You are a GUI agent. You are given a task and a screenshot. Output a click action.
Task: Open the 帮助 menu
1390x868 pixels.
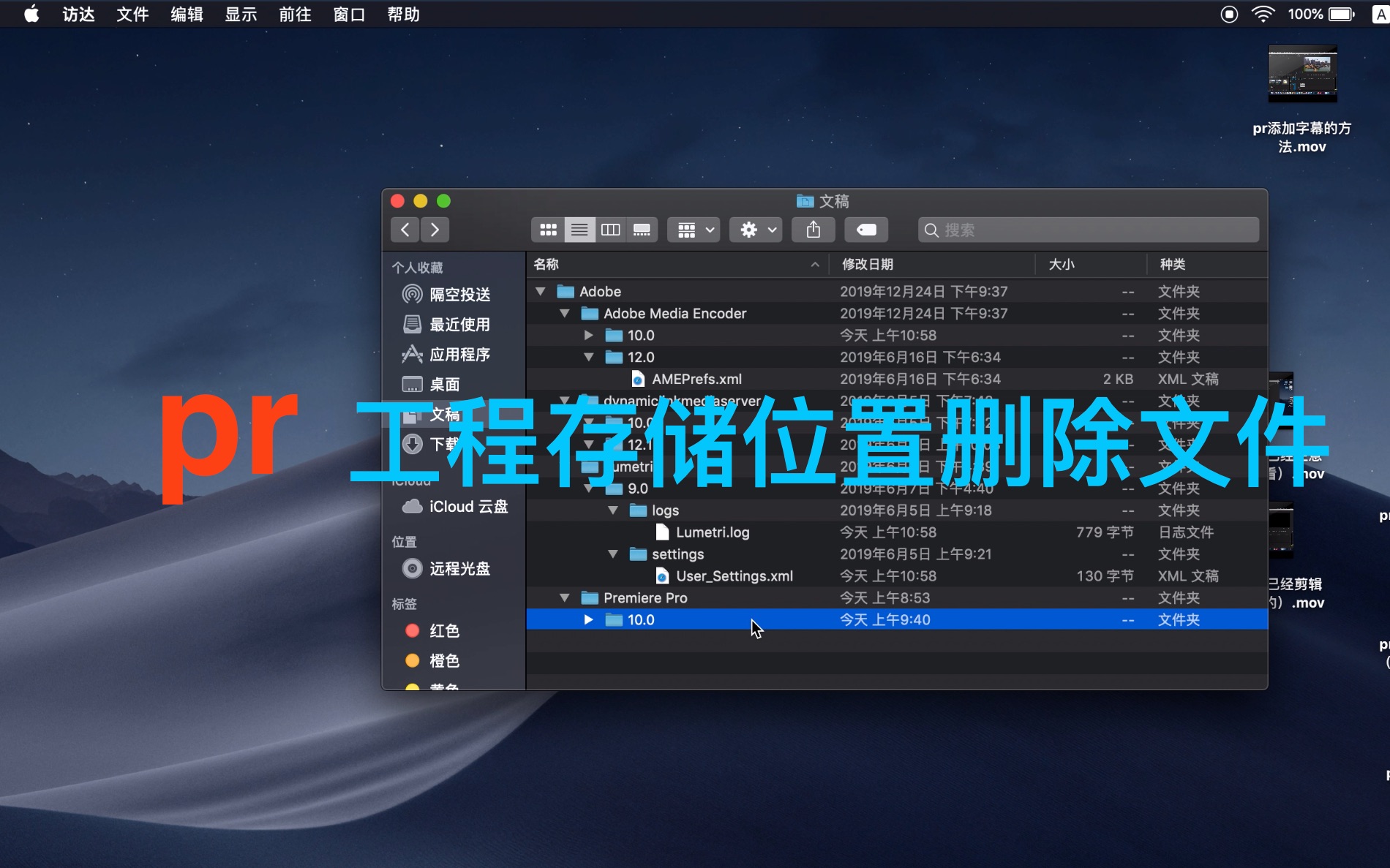(x=403, y=14)
